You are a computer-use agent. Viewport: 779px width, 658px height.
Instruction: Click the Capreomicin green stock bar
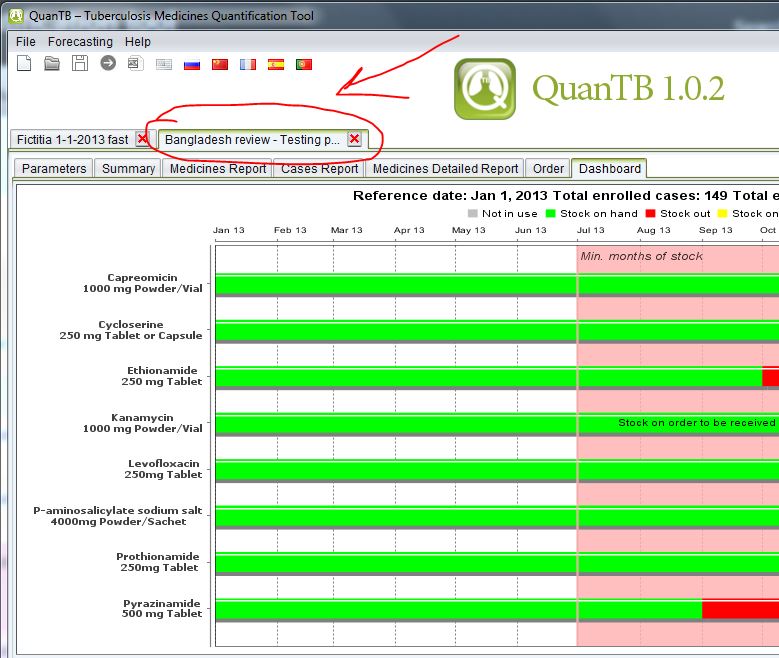pyautogui.click(x=497, y=285)
